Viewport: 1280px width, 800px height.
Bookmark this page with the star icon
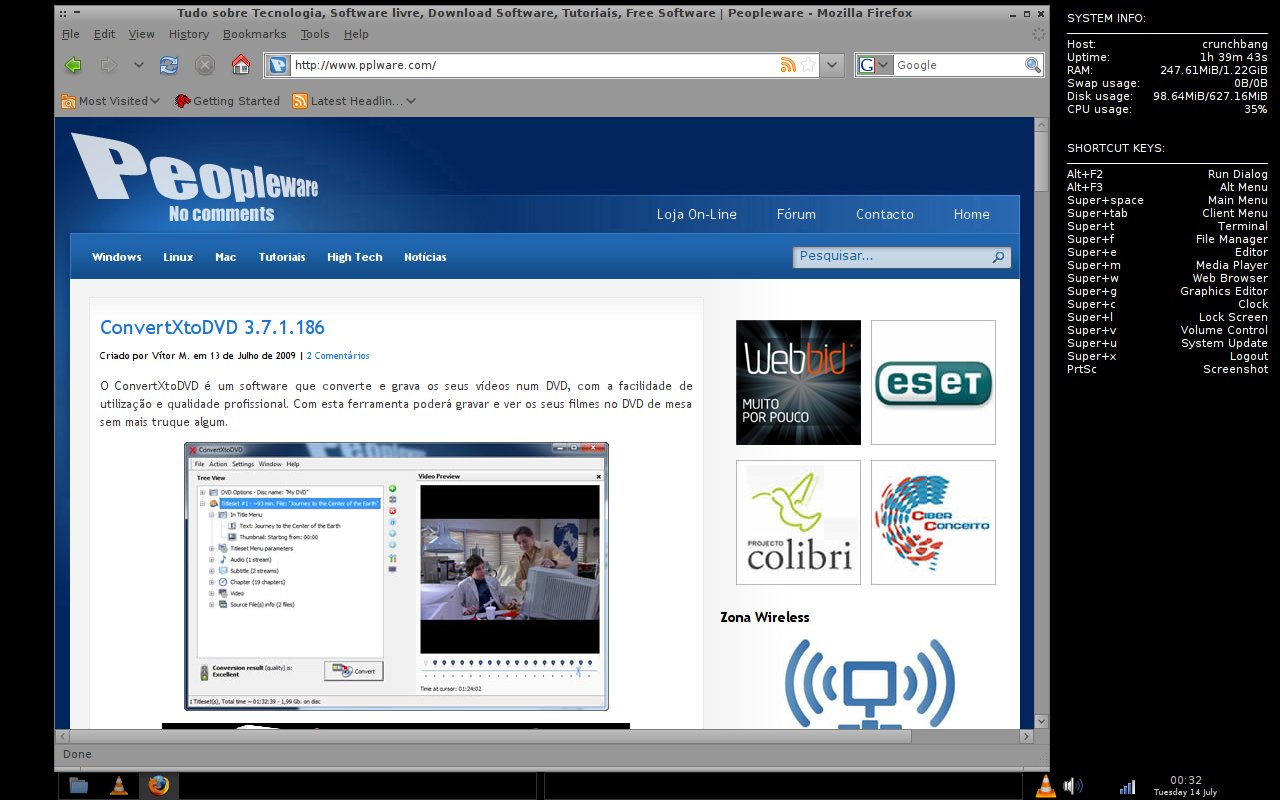808,65
